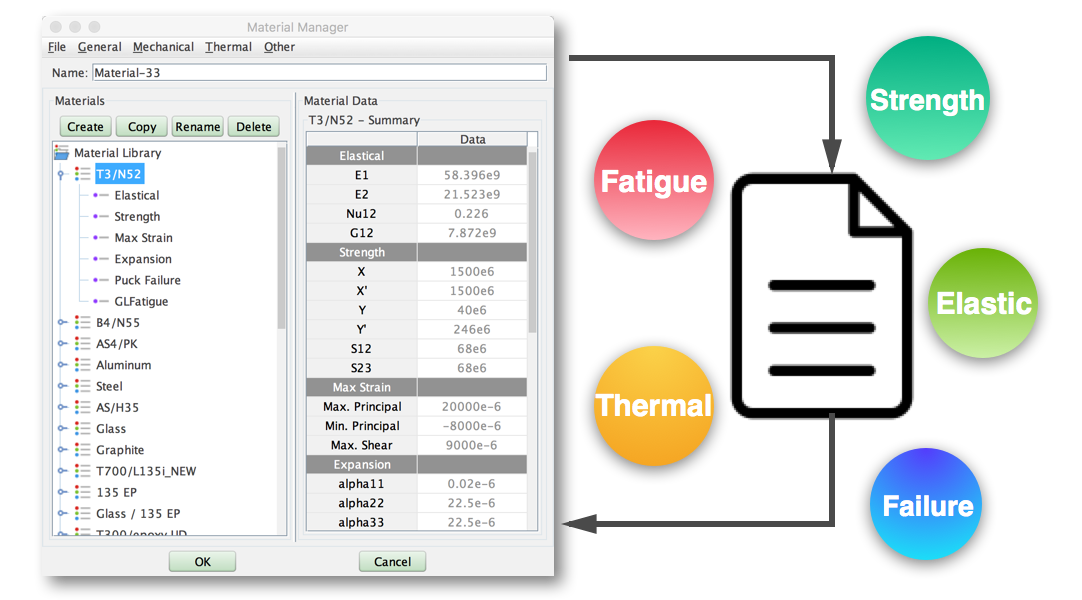The height and width of the screenshot is (600, 1082).
Task: Click the Name input field
Action: (319, 73)
